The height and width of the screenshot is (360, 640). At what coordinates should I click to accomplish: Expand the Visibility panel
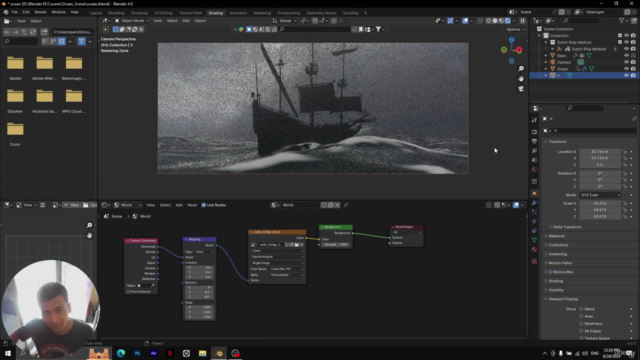click(x=556, y=290)
